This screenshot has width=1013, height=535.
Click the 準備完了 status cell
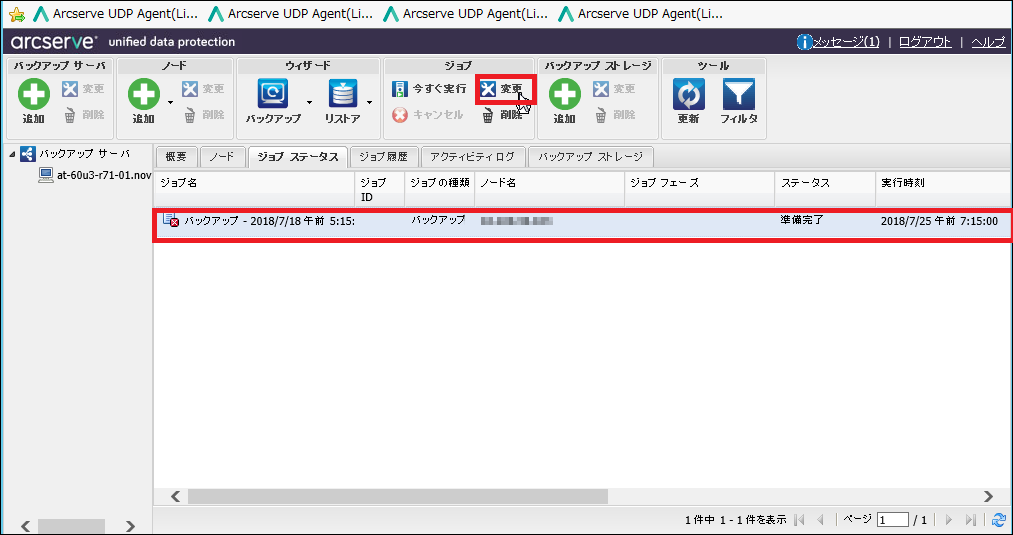pos(802,220)
